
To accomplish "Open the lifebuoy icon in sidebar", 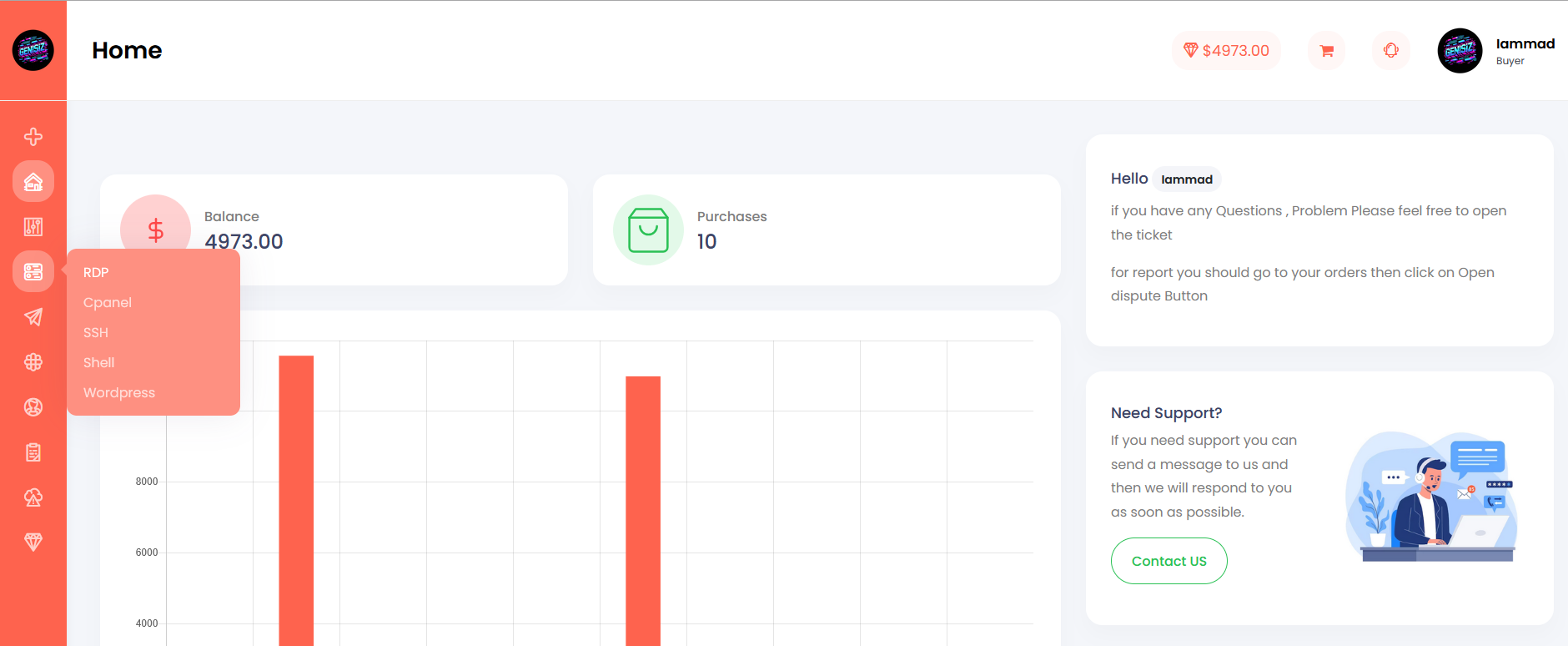I will click(x=33, y=407).
